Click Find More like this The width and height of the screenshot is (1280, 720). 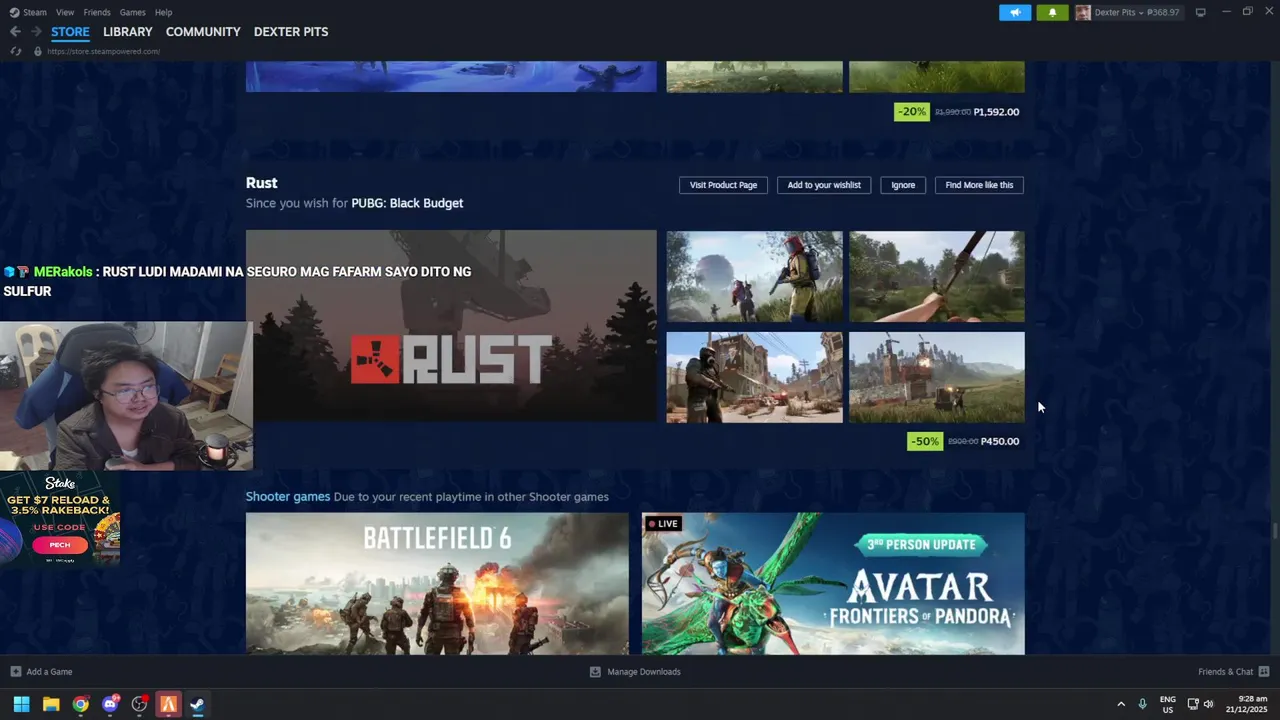(979, 185)
